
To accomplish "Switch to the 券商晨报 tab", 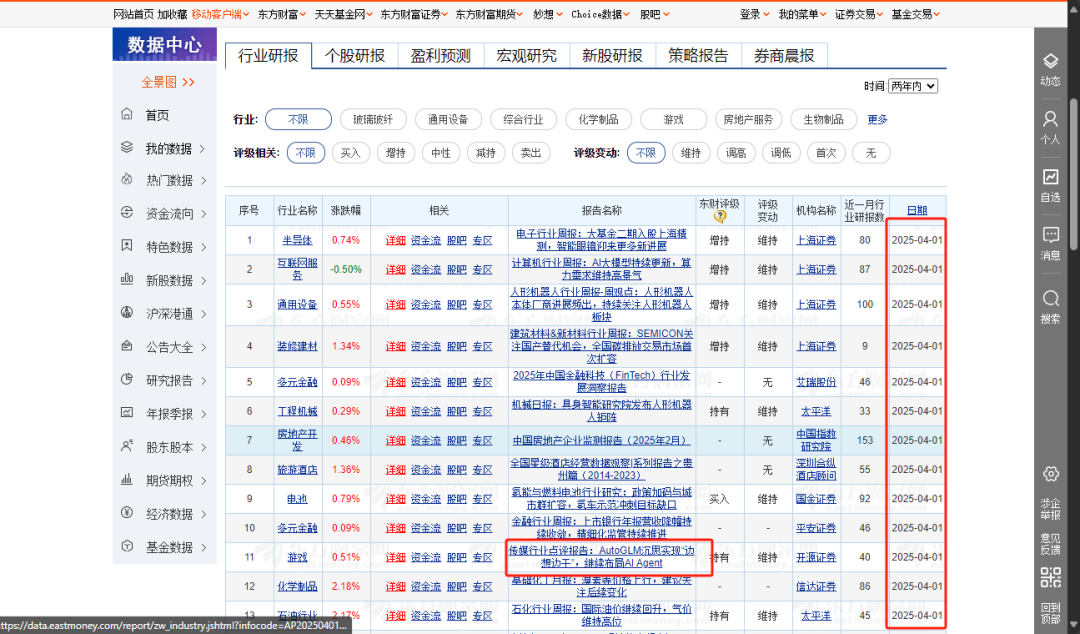I will point(785,56).
